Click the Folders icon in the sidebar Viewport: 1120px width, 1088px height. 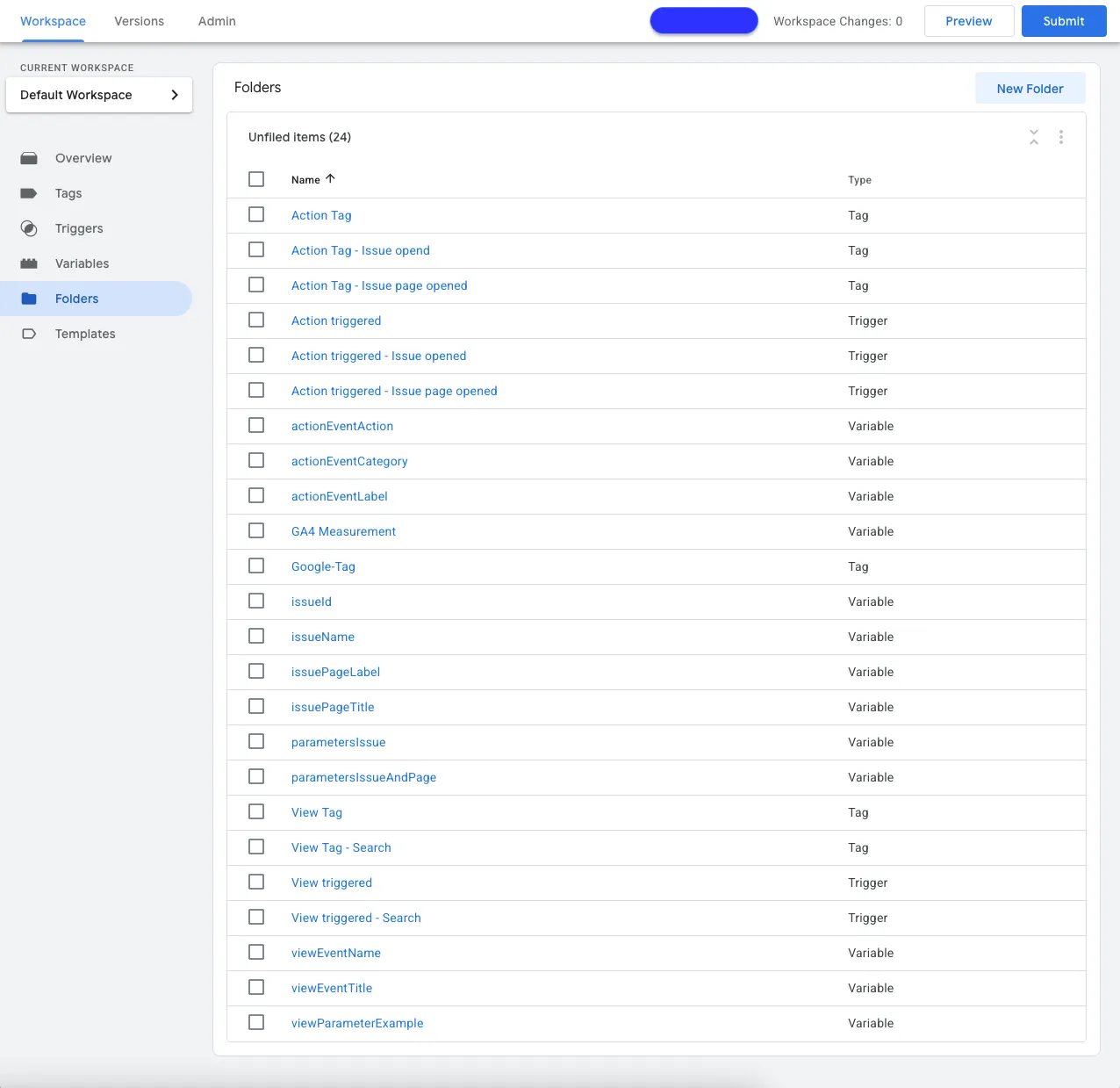coord(29,299)
